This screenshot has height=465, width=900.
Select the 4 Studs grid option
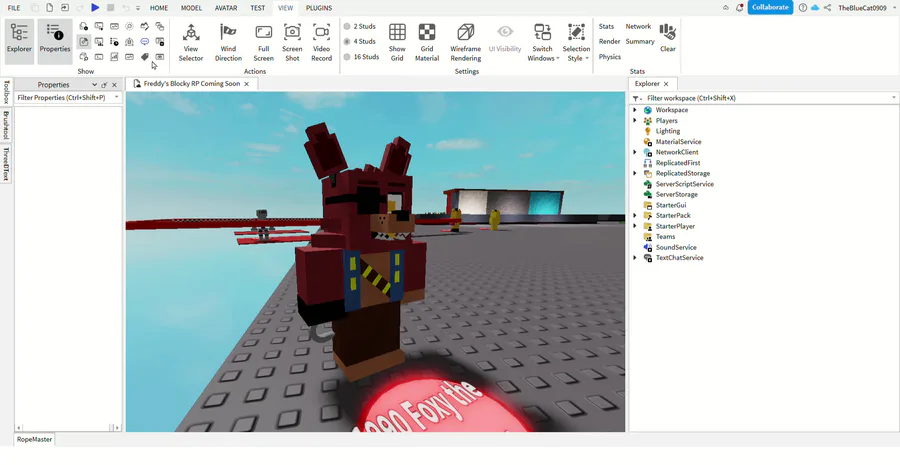360,41
